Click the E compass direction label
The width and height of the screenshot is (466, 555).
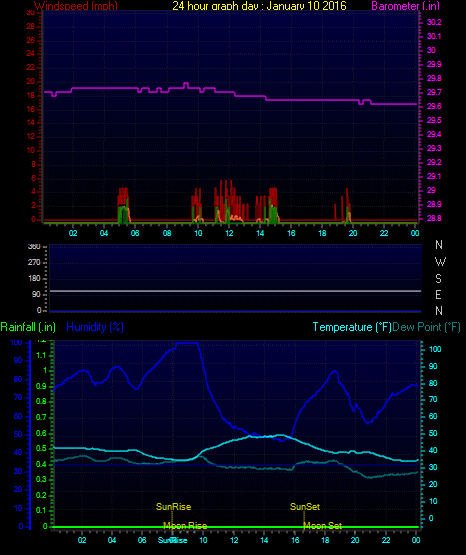pos(438,294)
